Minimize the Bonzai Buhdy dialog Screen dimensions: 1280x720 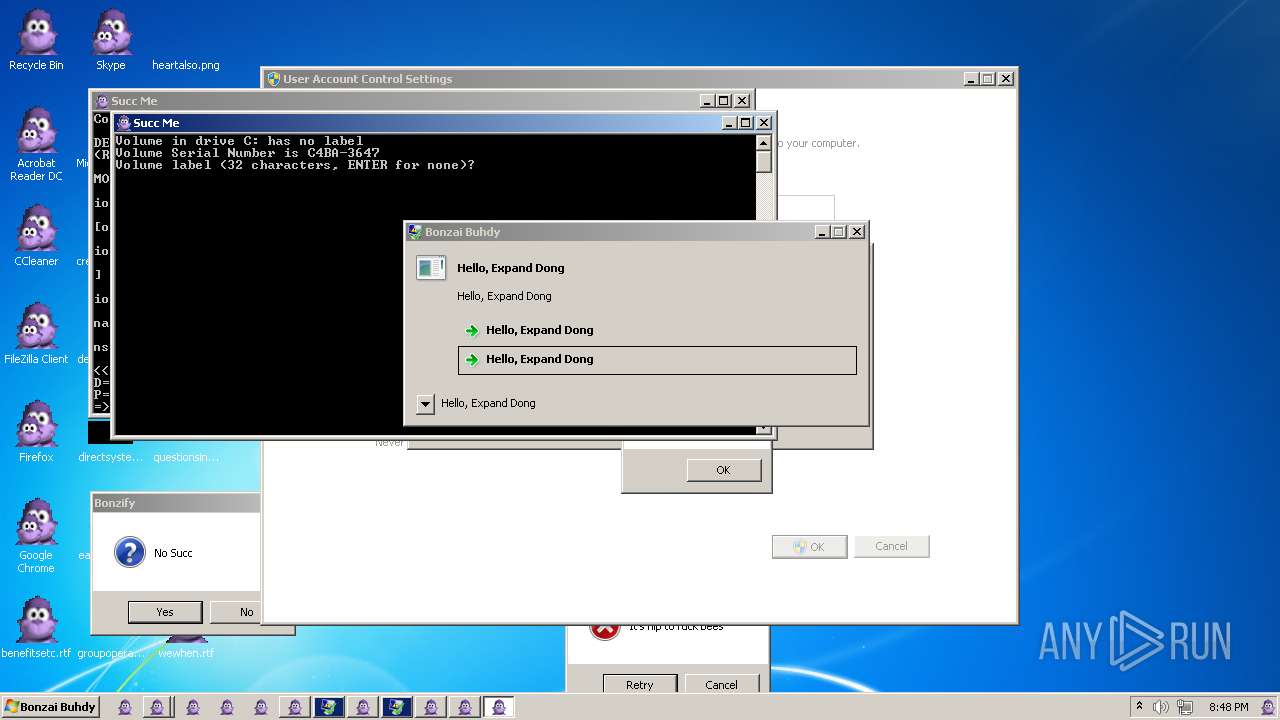tap(821, 232)
